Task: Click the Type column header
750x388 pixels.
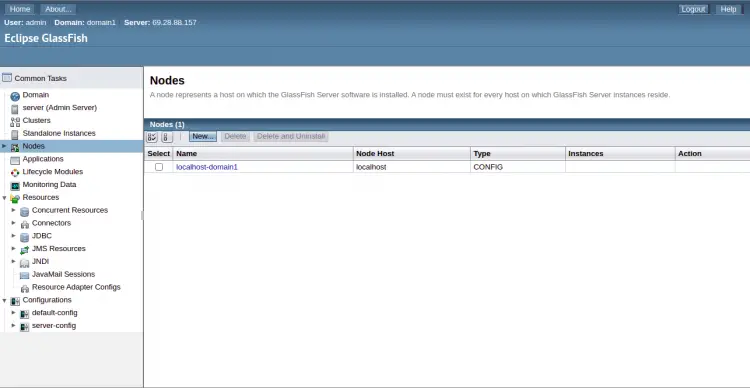Action: point(518,154)
